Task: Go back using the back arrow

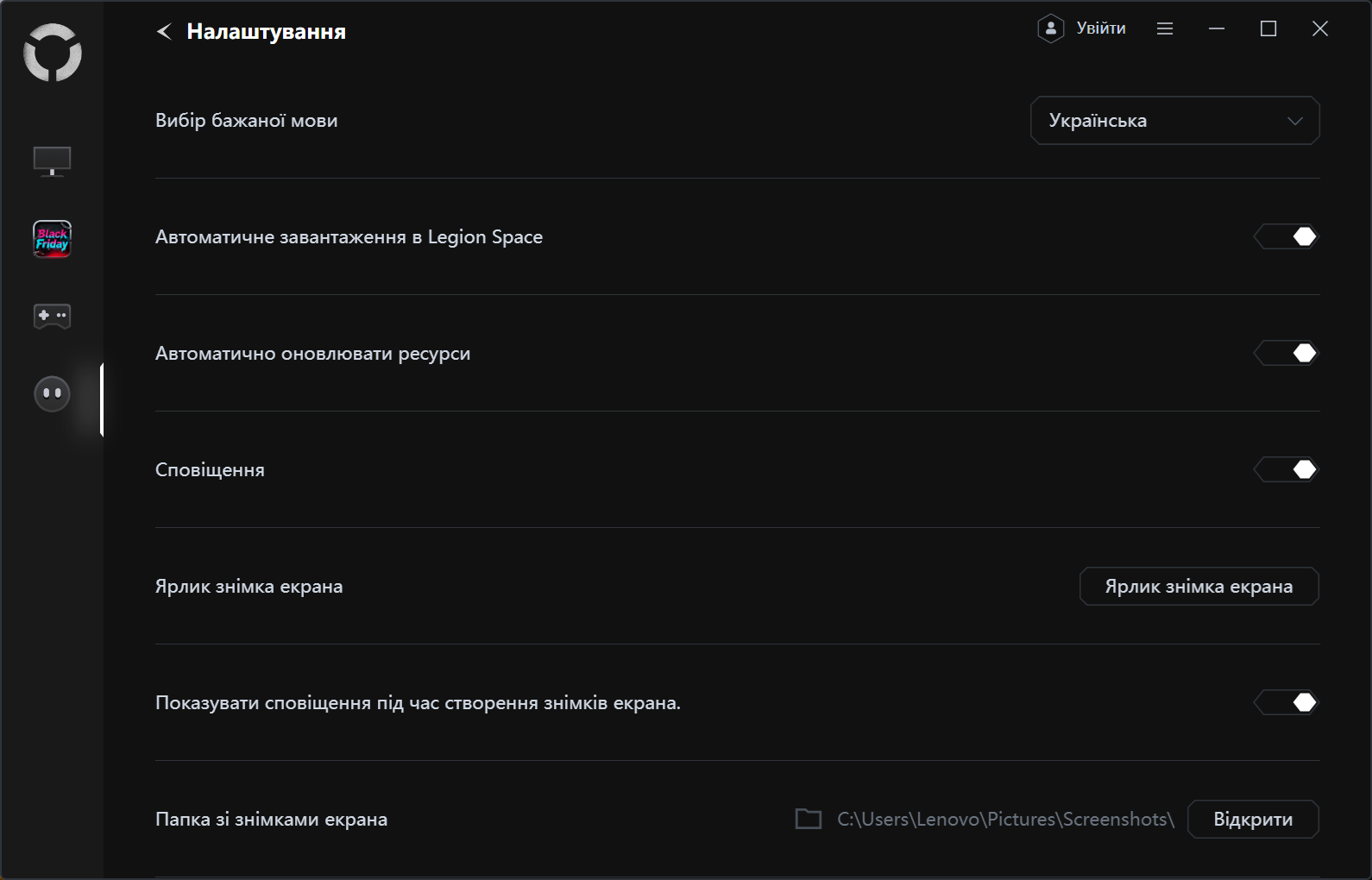Action: pos(164,32)
